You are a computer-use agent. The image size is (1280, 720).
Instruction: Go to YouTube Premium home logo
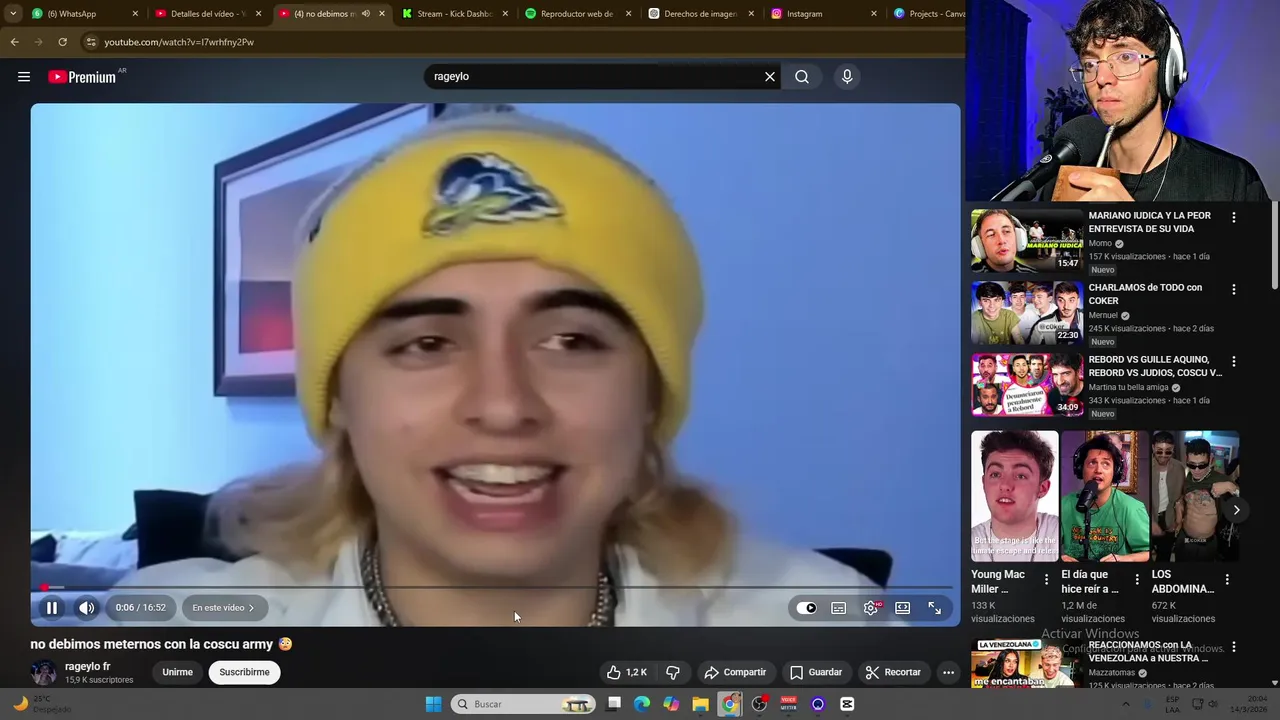click(x=82, y=77)
